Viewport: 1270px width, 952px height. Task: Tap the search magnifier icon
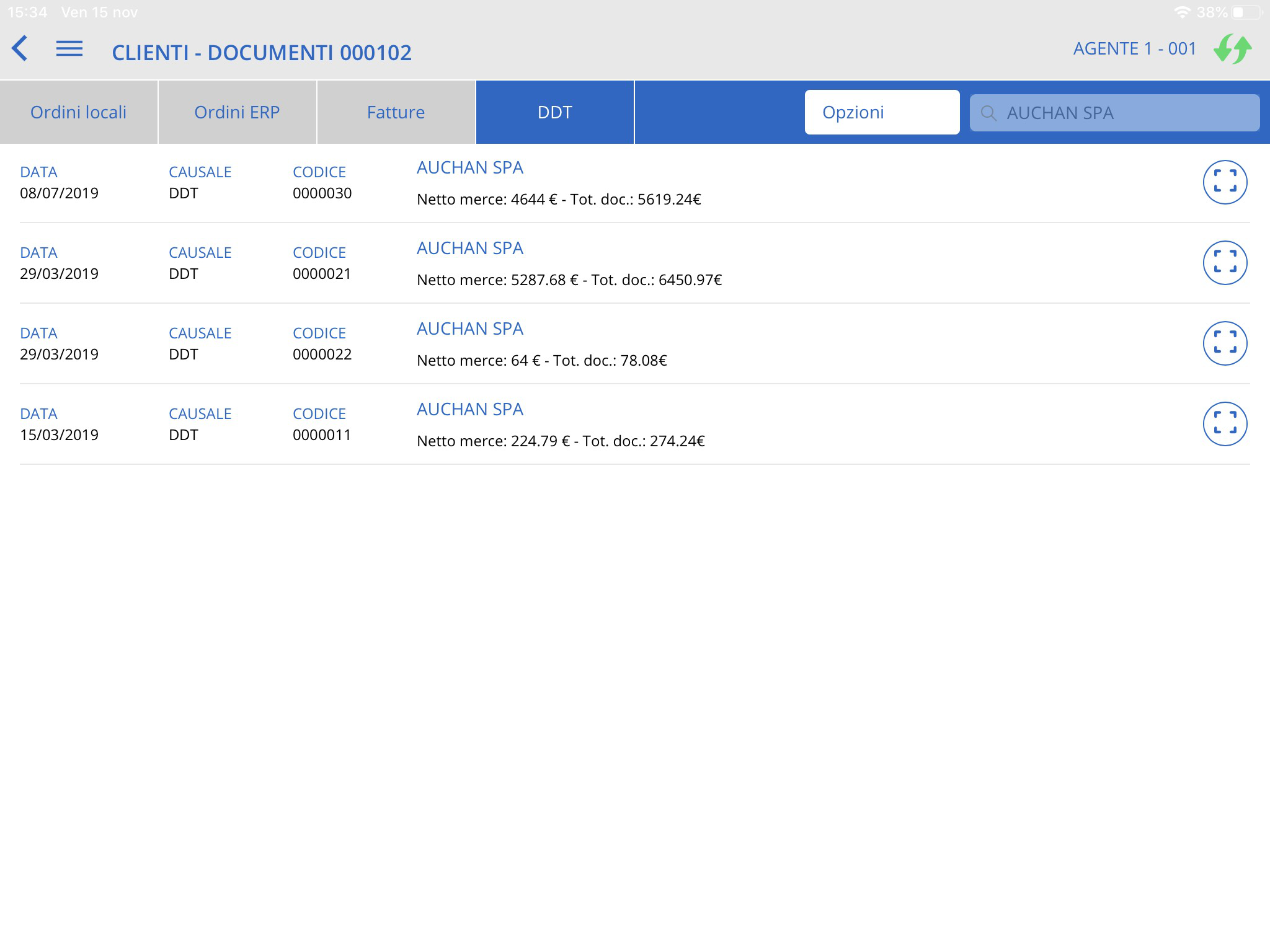[988, 113]
